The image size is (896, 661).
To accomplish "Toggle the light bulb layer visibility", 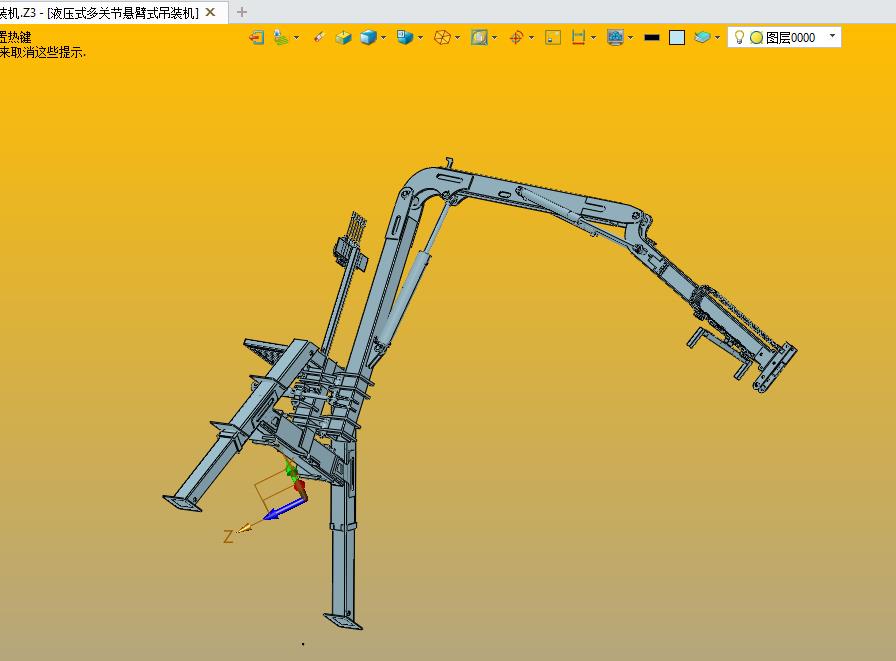I will [x=739, y=37].
